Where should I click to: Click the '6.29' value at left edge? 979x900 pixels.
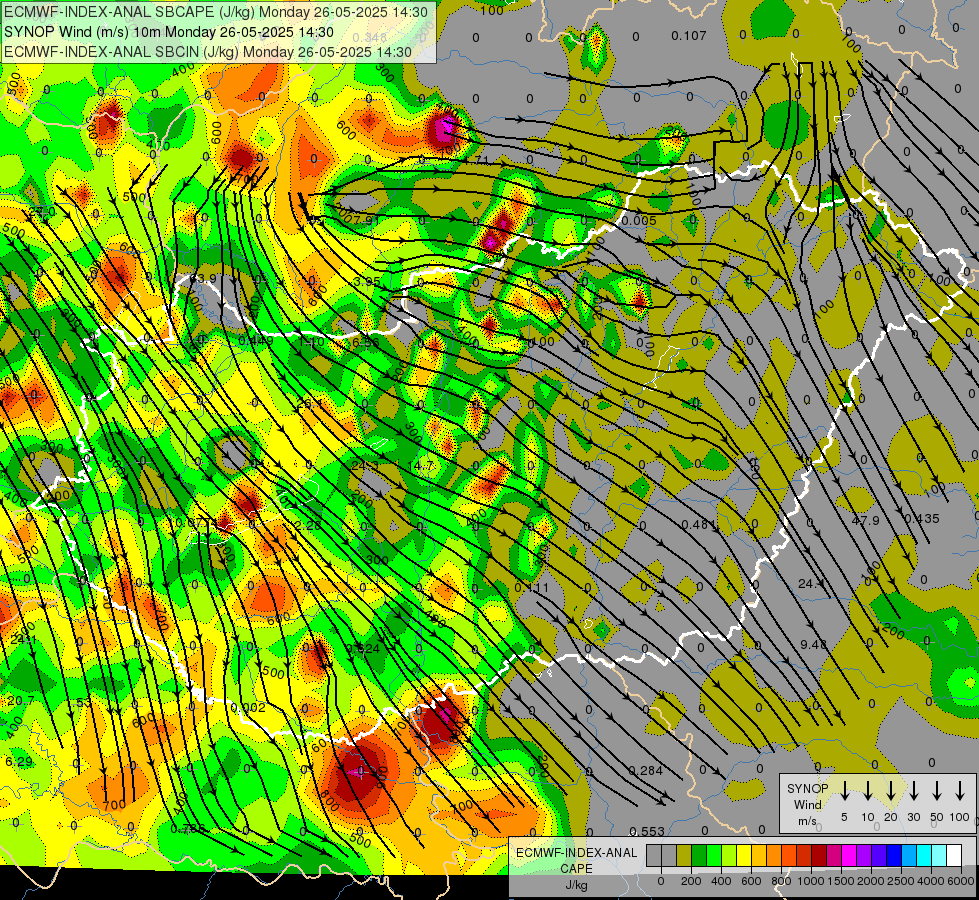pos(19,761)
